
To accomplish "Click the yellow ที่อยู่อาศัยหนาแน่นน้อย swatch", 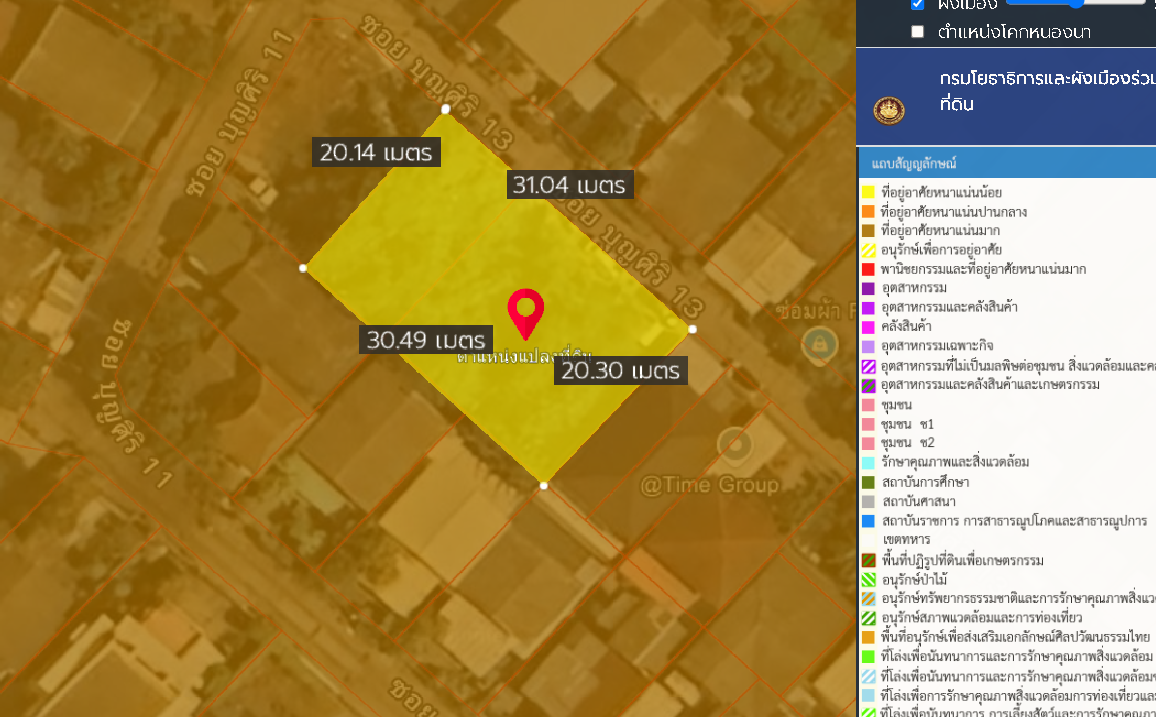I will click(868, 192).
